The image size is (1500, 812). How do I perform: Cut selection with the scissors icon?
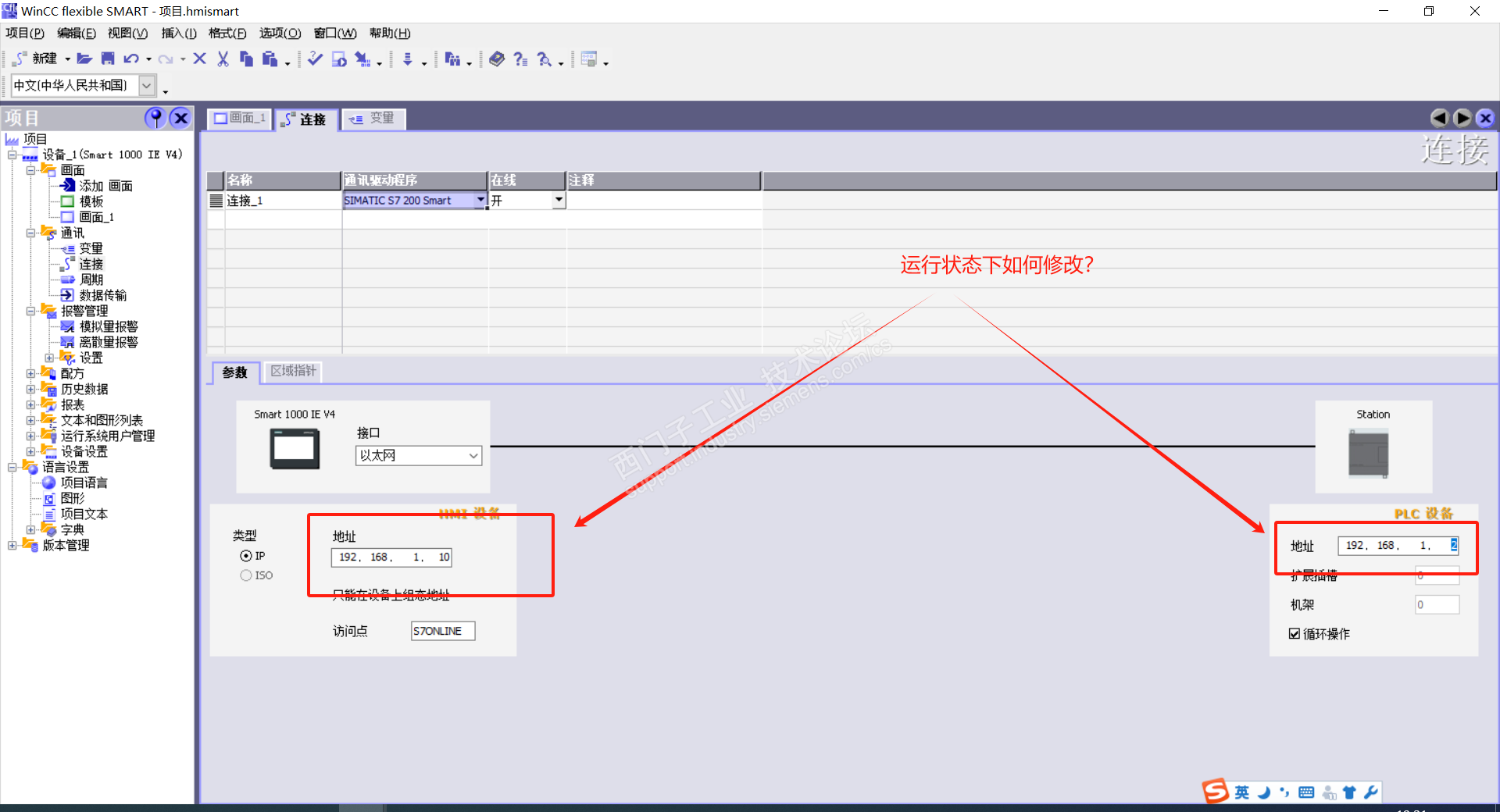coord(223,59)
